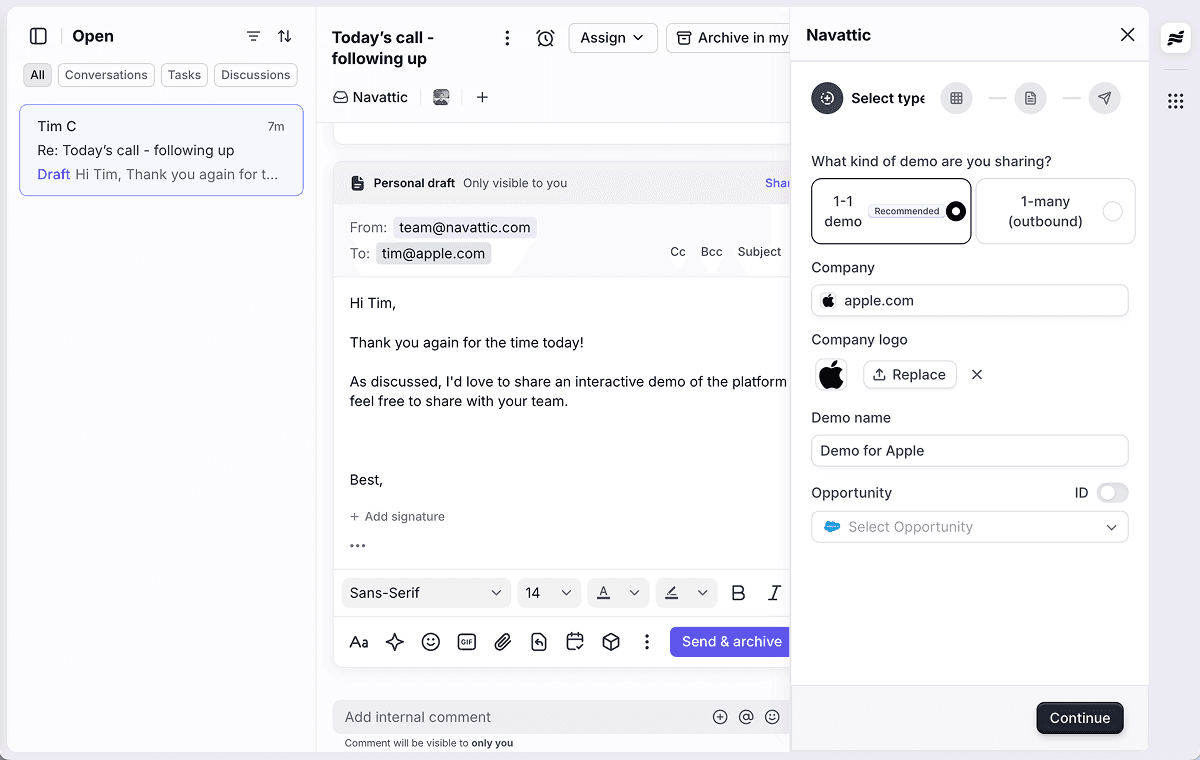Open the scheduling calendar icon in the composer

[574, 641]
